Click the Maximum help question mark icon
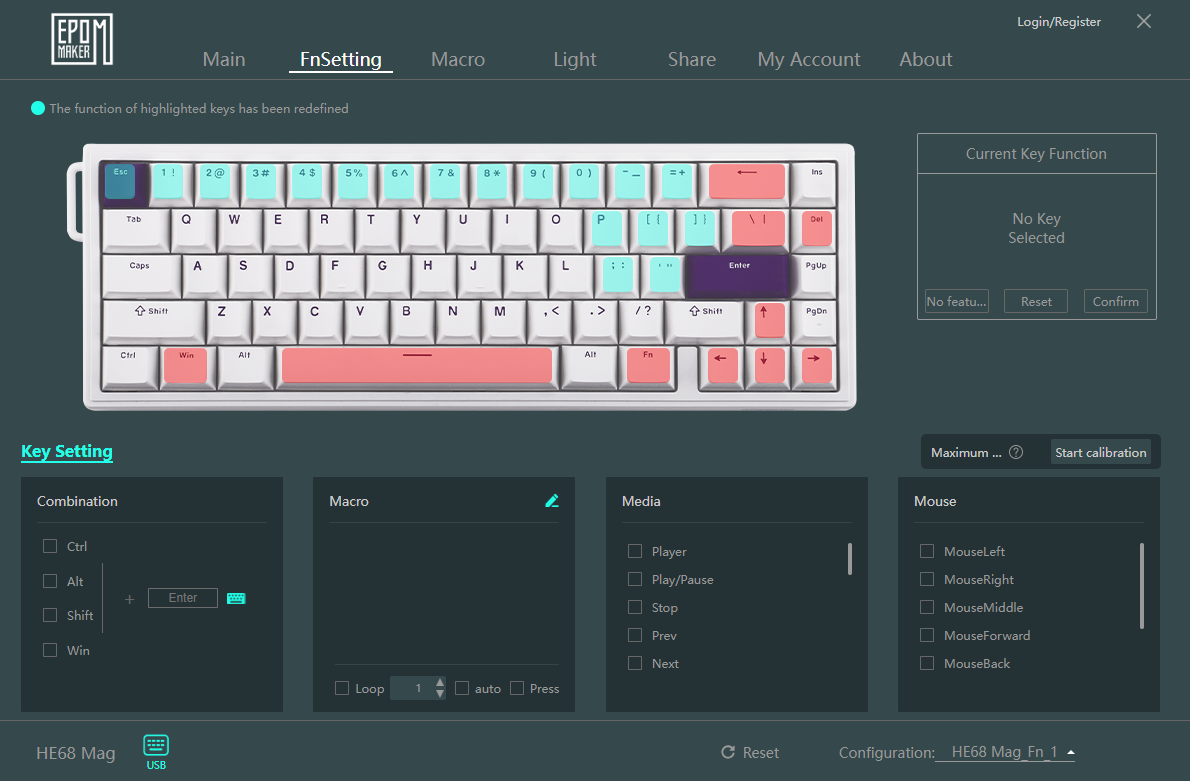Image resolution: width=1190 pixels, height=781 pixels. point(1016,452)
